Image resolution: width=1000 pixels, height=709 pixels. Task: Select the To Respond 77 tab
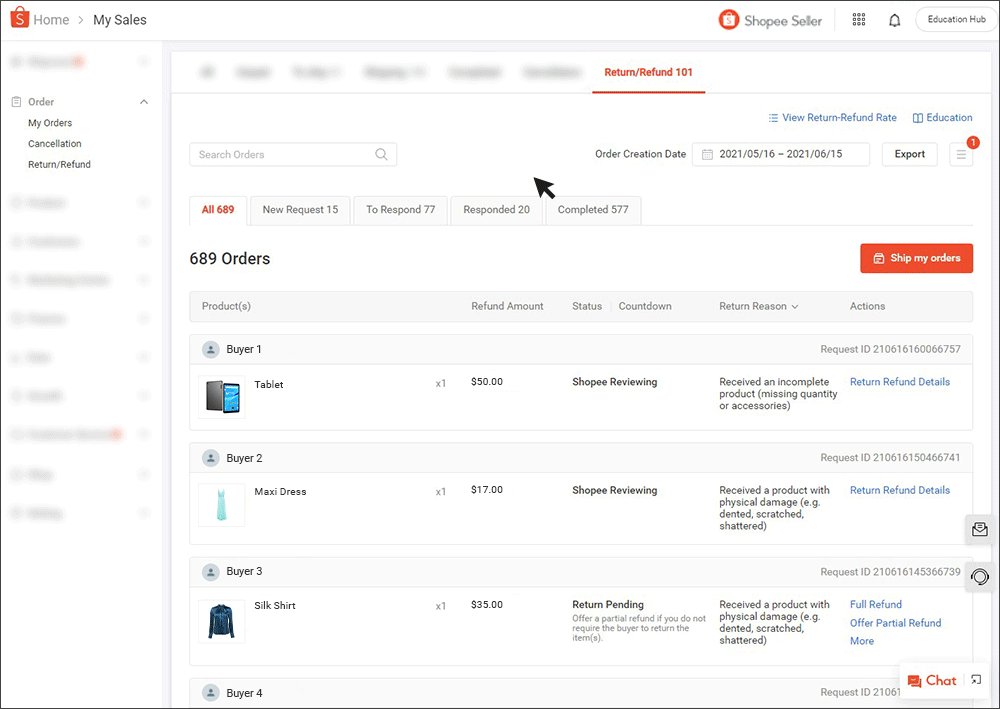400,210
